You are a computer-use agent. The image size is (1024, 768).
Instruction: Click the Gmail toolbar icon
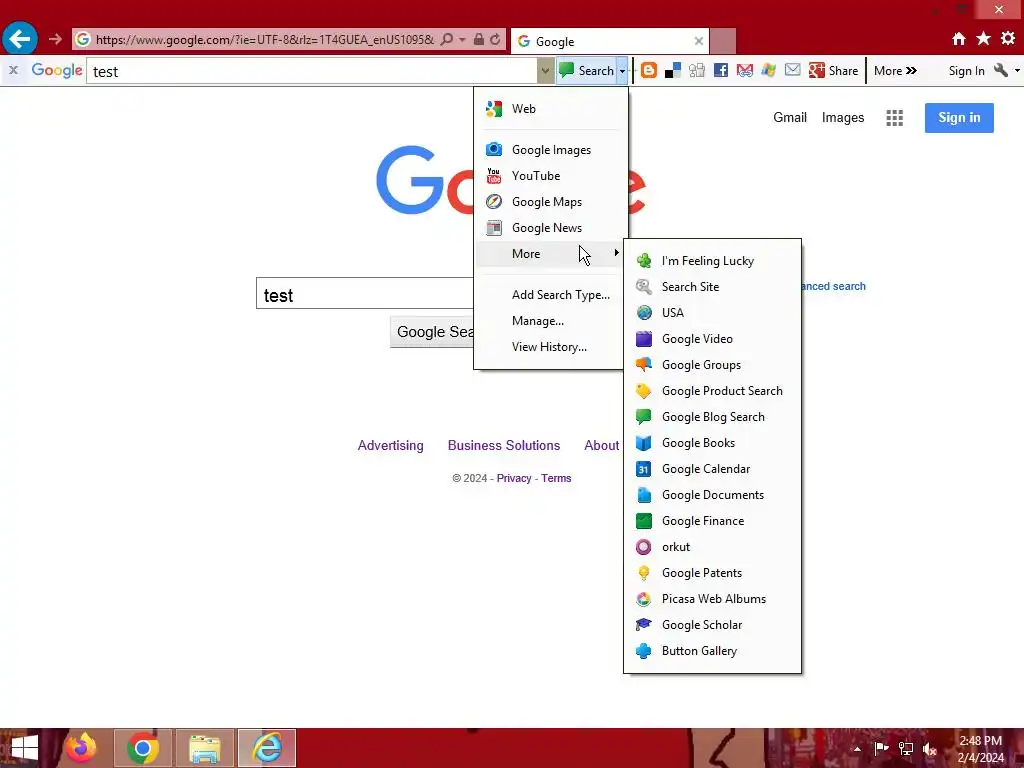click(744, 71)
